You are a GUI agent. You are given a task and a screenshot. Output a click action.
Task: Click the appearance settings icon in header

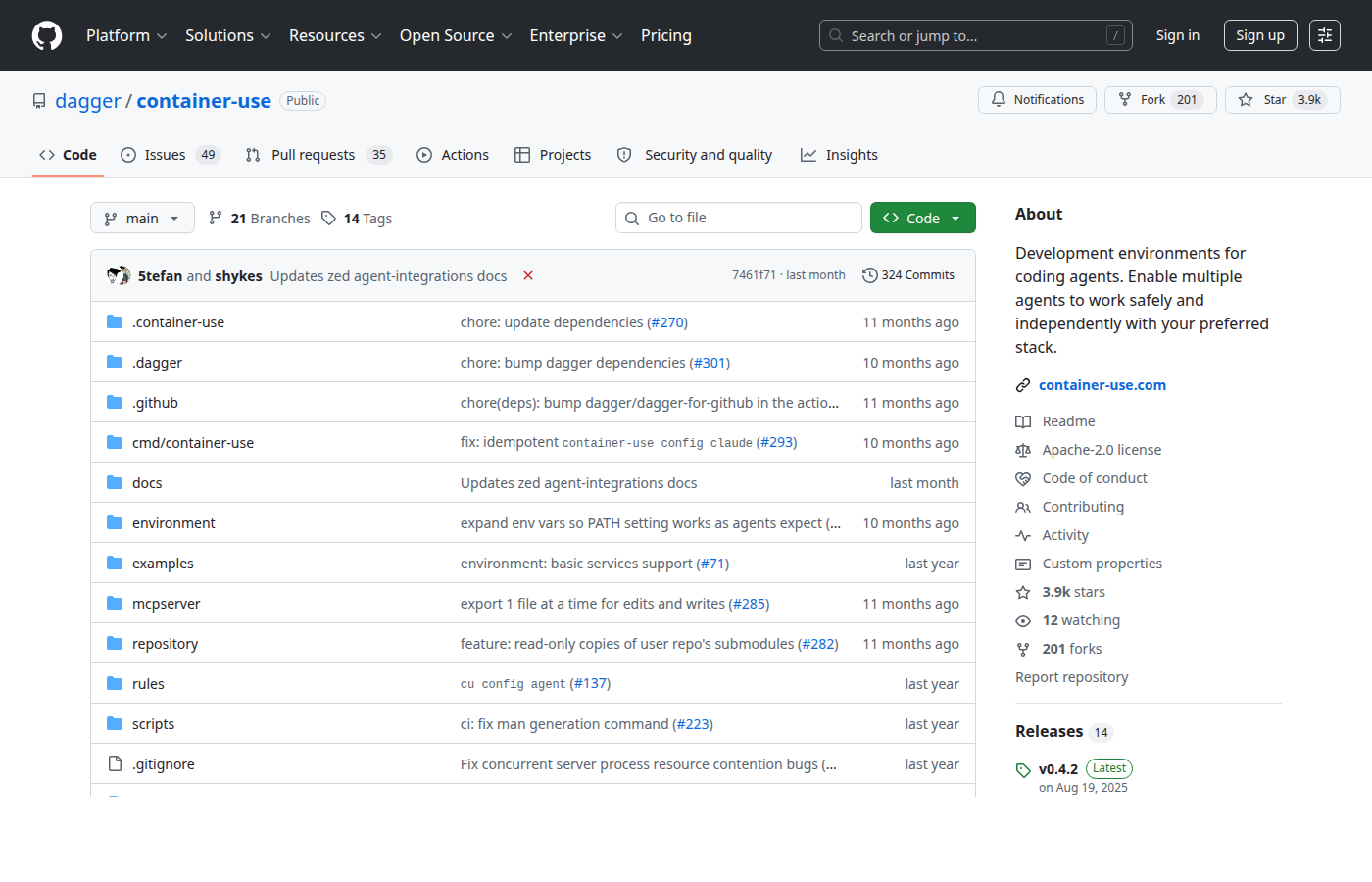click(x=1325, y=35)
